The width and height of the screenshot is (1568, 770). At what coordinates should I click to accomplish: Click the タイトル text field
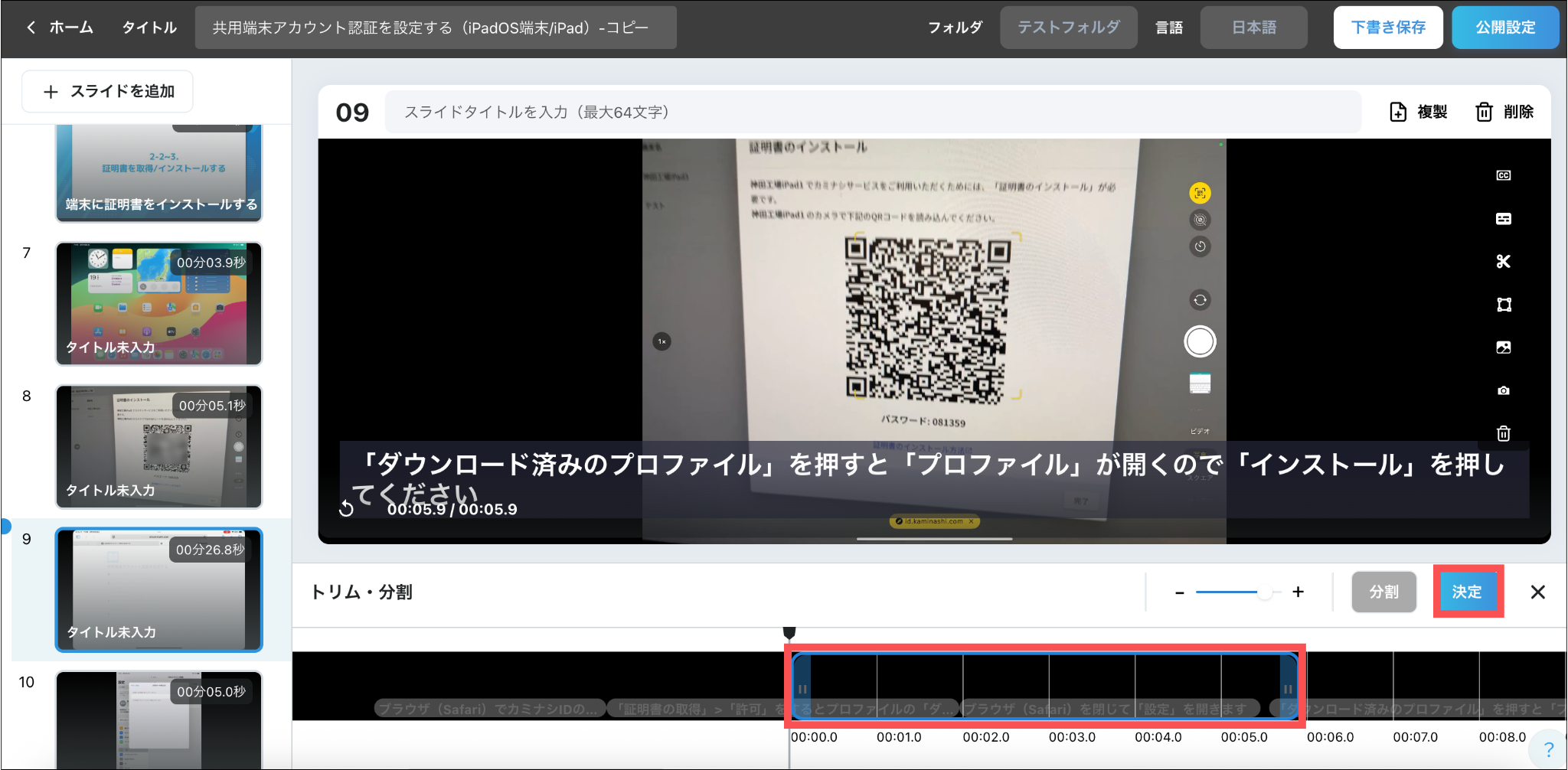436,28
